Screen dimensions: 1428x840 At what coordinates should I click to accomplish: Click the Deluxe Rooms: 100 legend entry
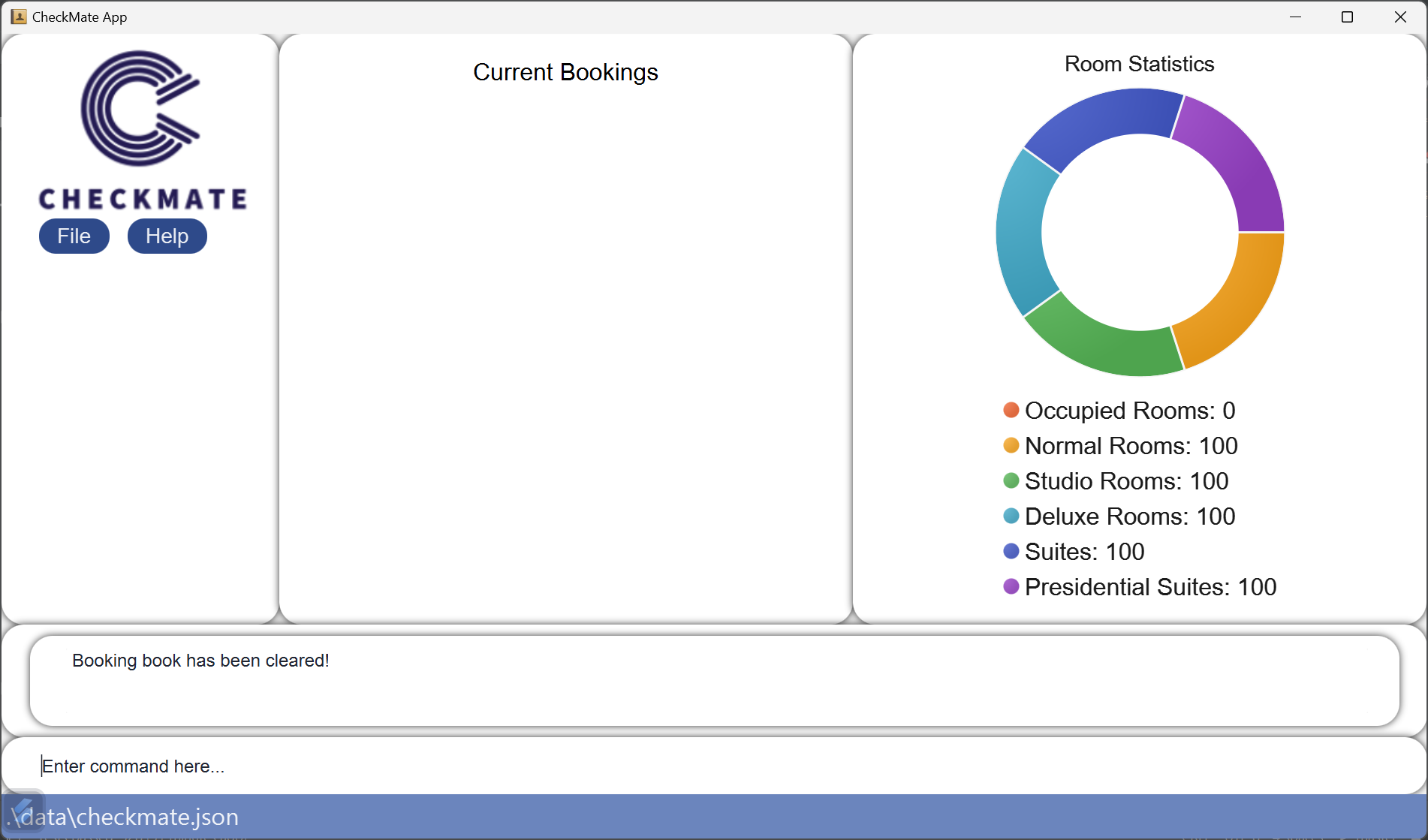(x=1119, y=516)
